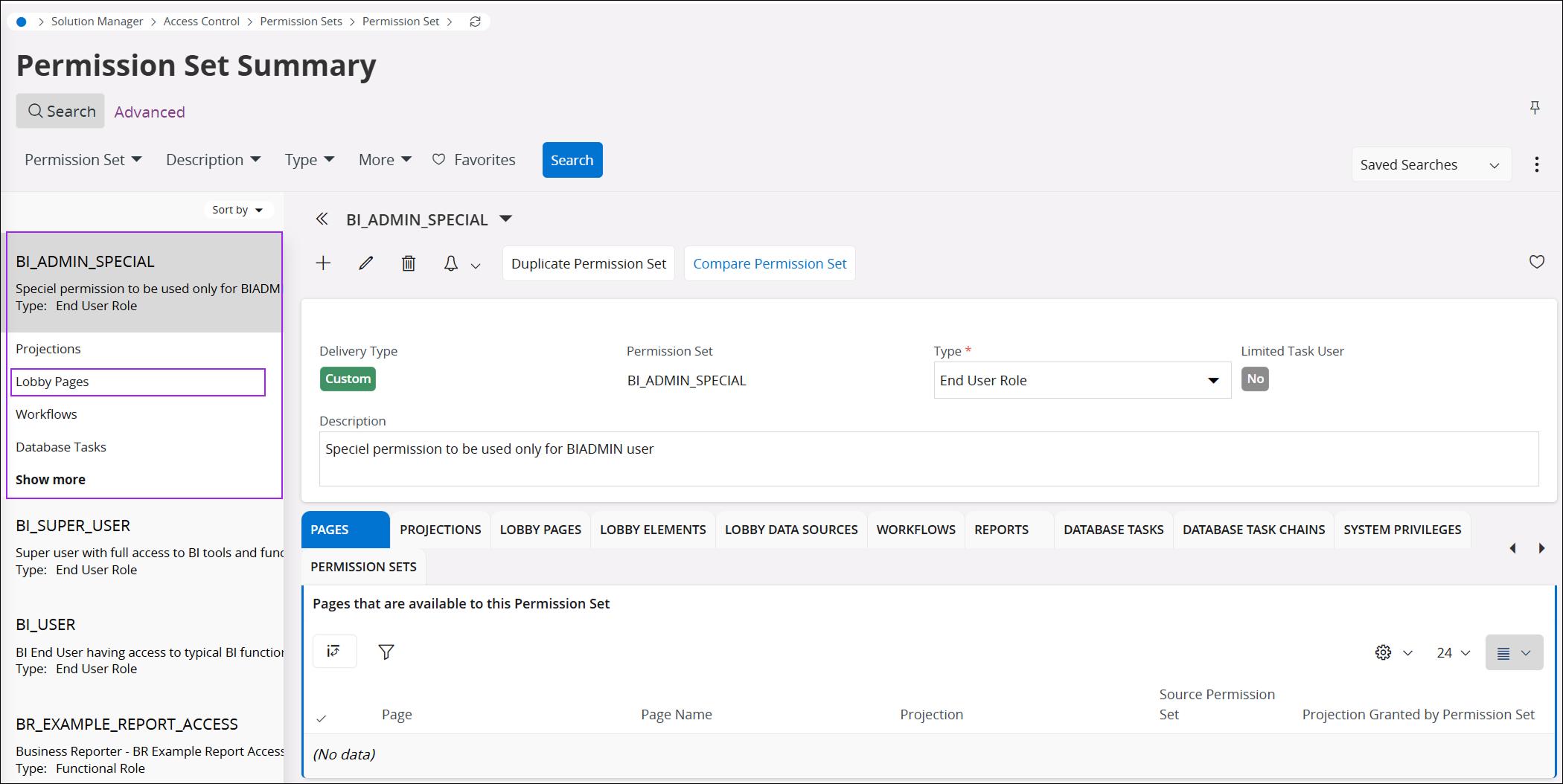Open the three-dot options menu

click(1536, 164)
